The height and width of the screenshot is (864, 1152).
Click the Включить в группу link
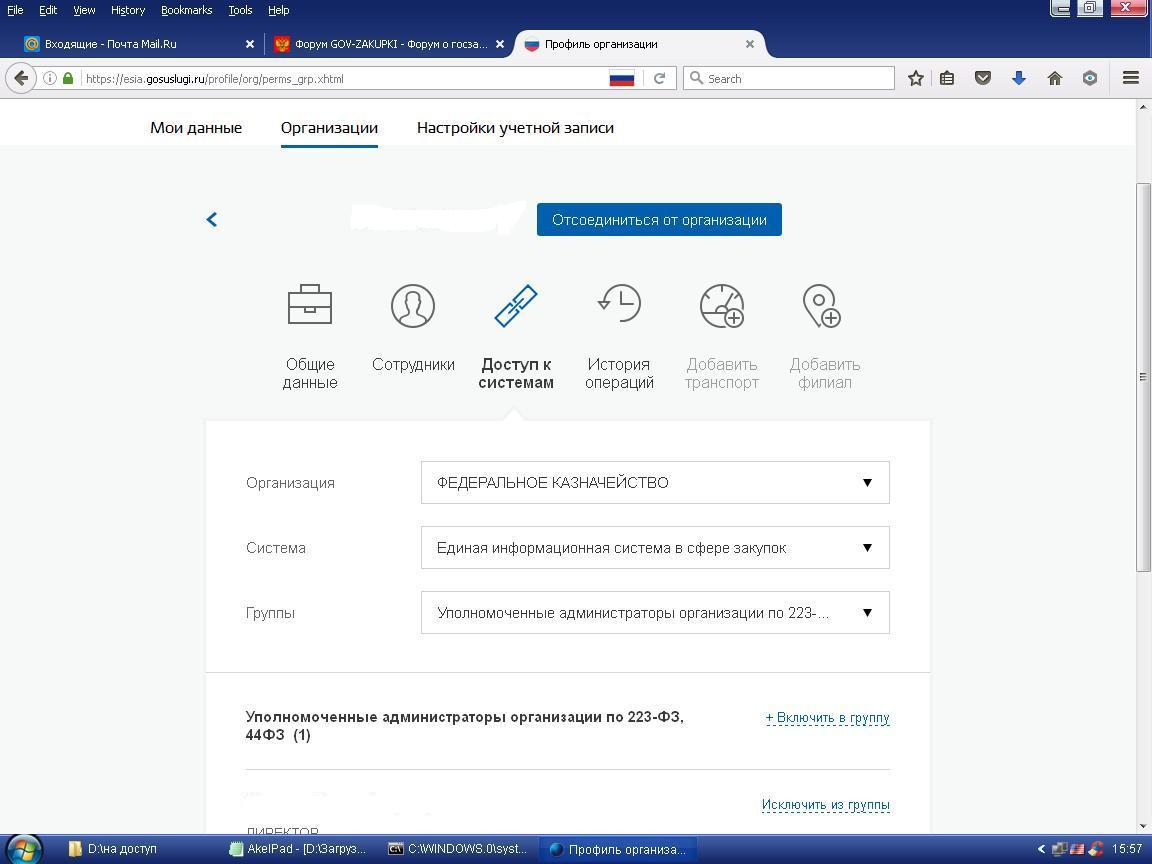click(827, 718)
